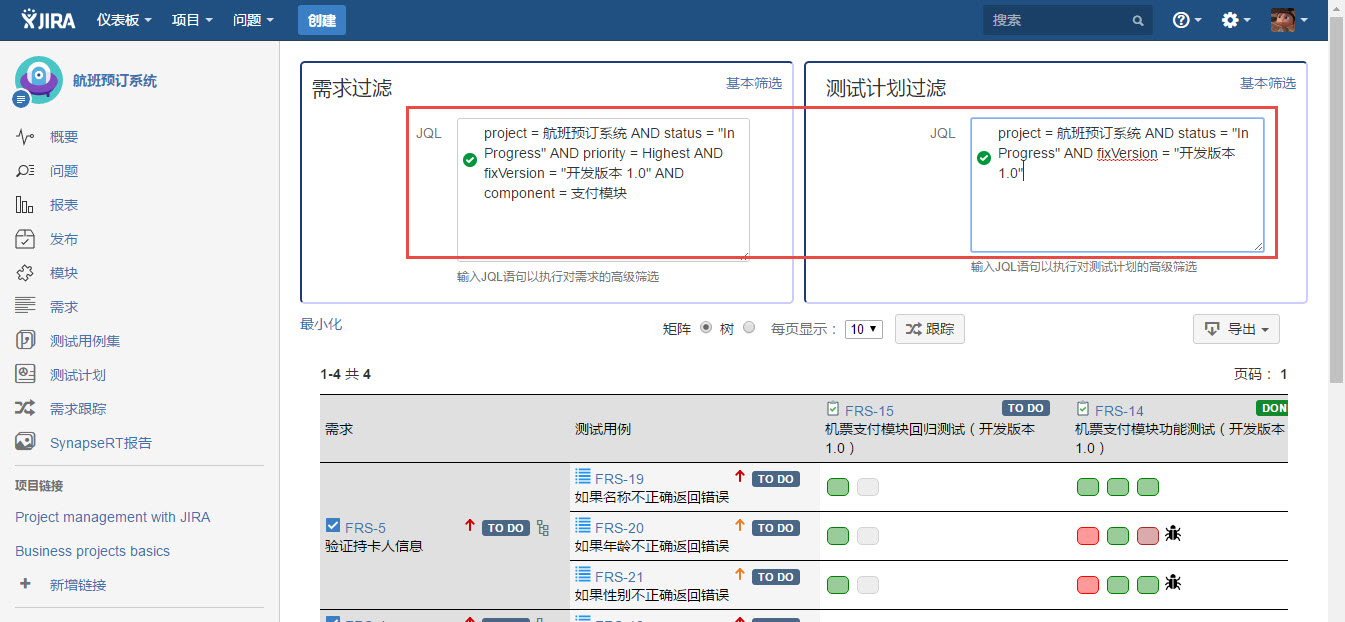This screenshot has height=622, width=1345.
Task: Click the hierarchy icon in the FRS-5 cell
Action: (x=543, y=527)
